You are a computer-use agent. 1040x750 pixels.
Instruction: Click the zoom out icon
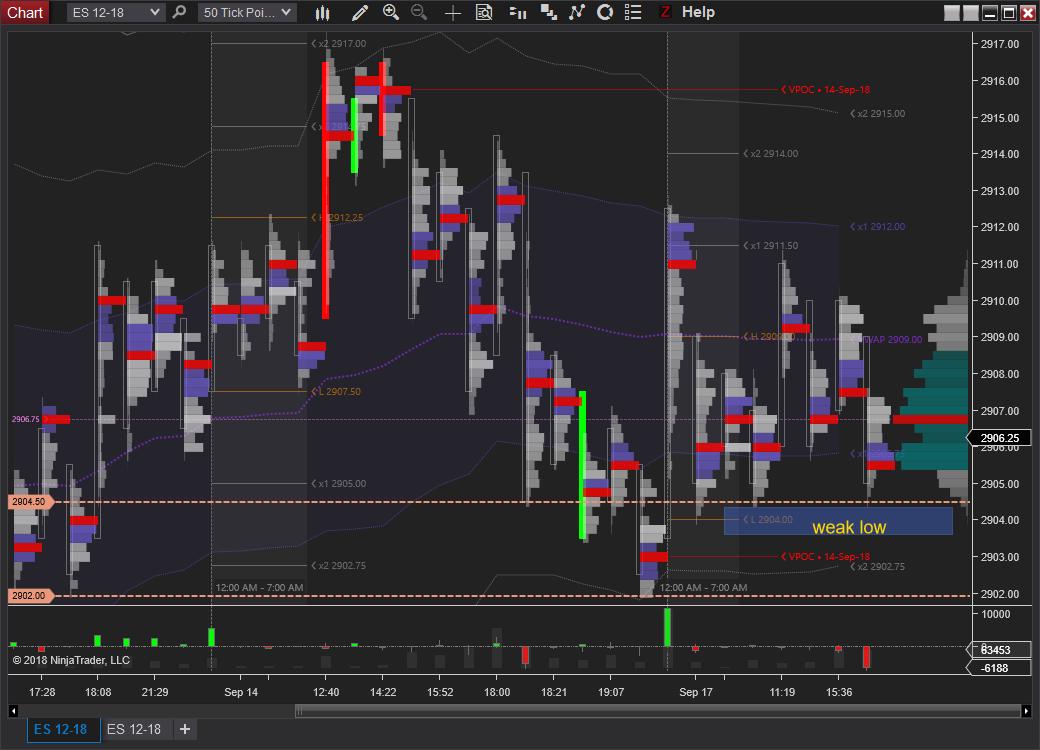[419, 12]
